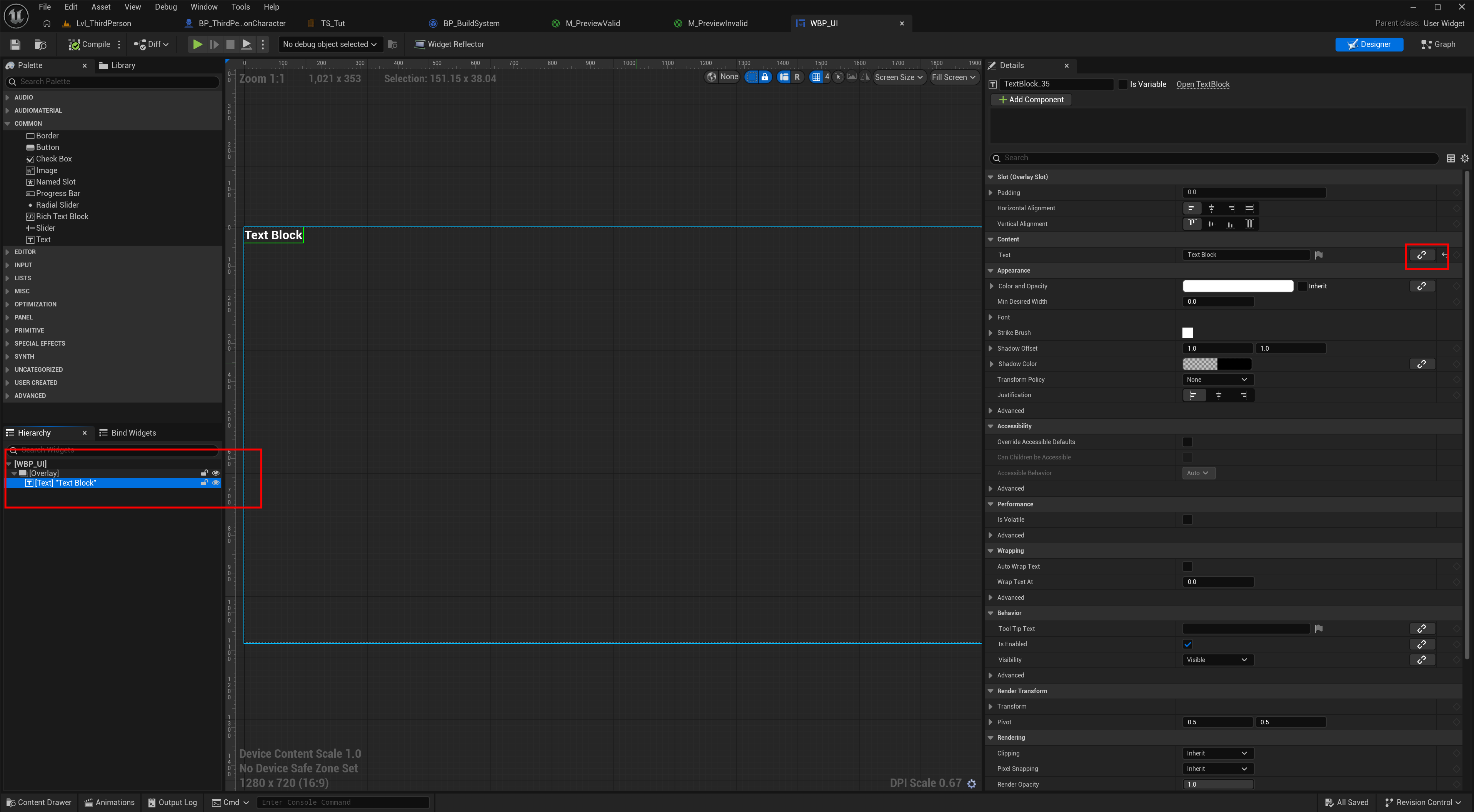Click the DPI Scale settings gear
Image resolution: width=1474 pixels, height=812 pixels.
click(x=972, y=784)
